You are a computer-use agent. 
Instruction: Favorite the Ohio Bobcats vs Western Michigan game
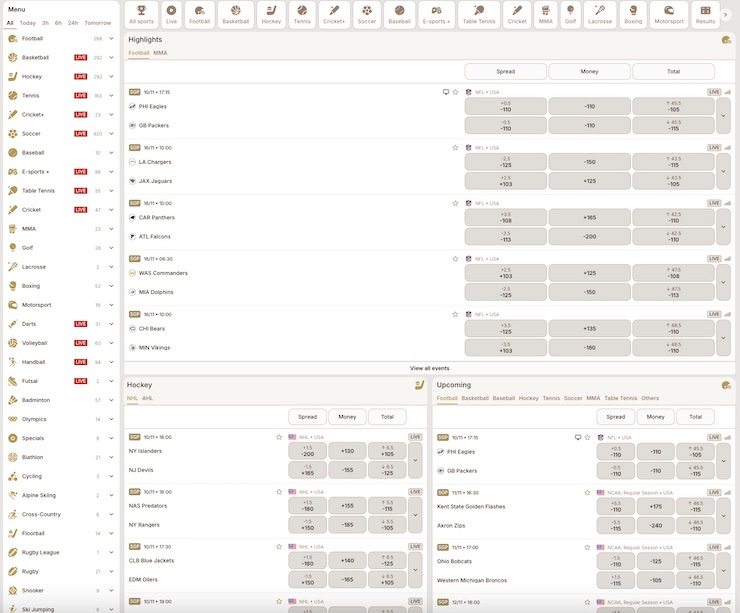tap(587, 547)
